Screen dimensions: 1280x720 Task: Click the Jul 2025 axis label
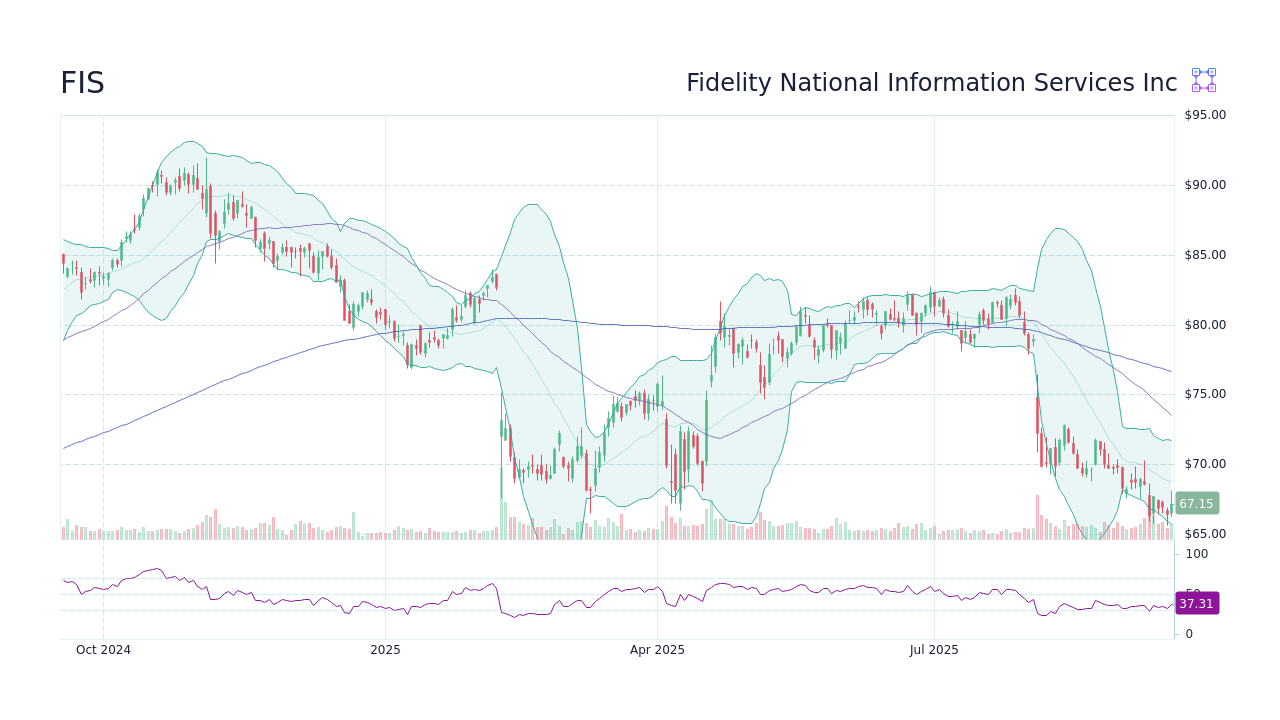935,650
